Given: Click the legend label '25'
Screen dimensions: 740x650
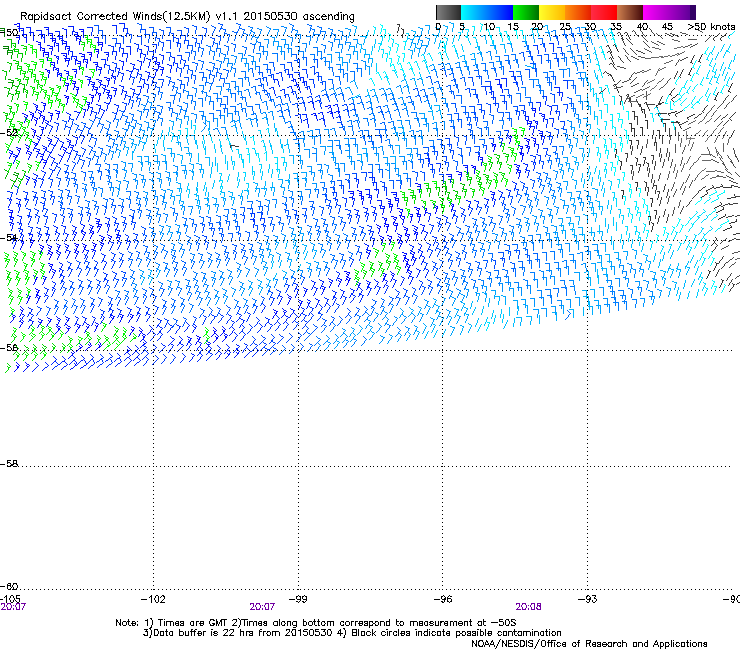Looking at the screenshot, I should (x=565, y=26).
